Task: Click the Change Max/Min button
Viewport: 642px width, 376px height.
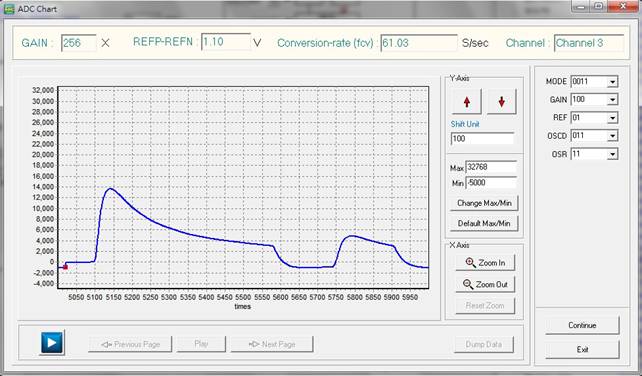Action: point(484,203)
